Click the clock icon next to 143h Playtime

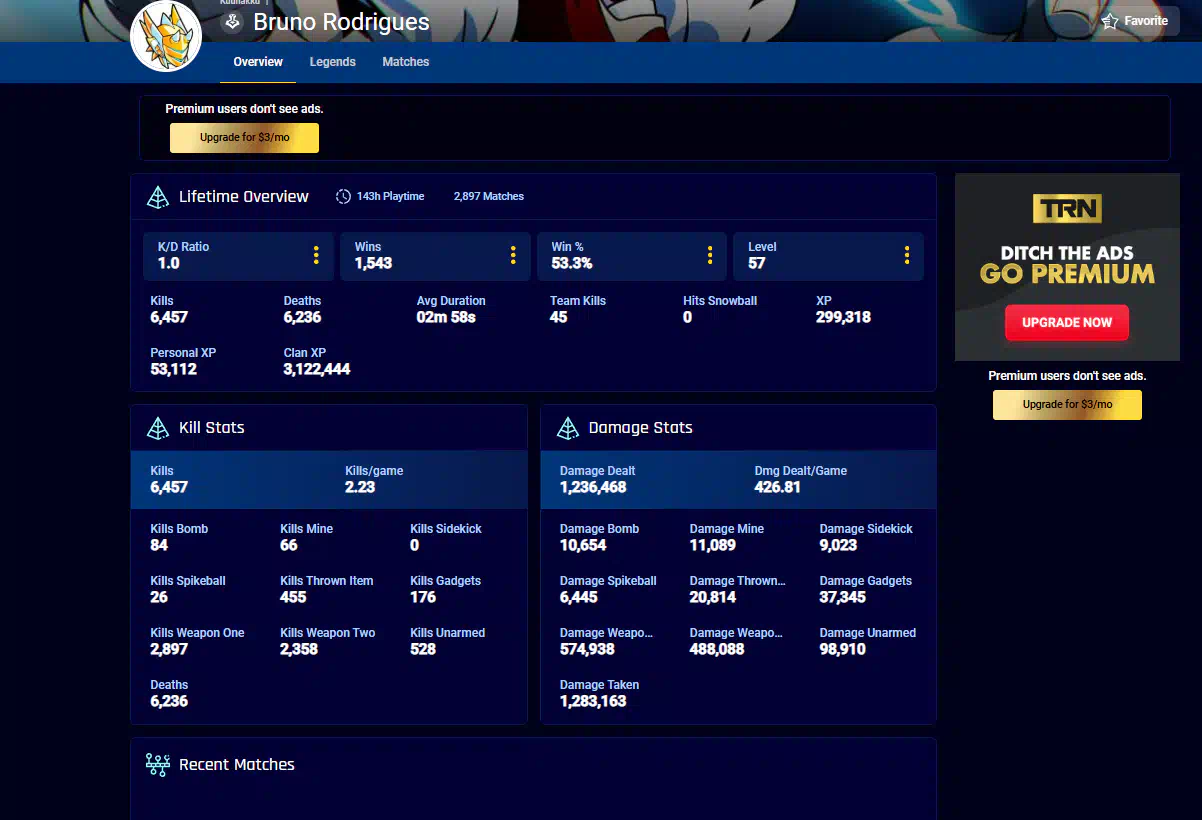[x=343, y=196]
